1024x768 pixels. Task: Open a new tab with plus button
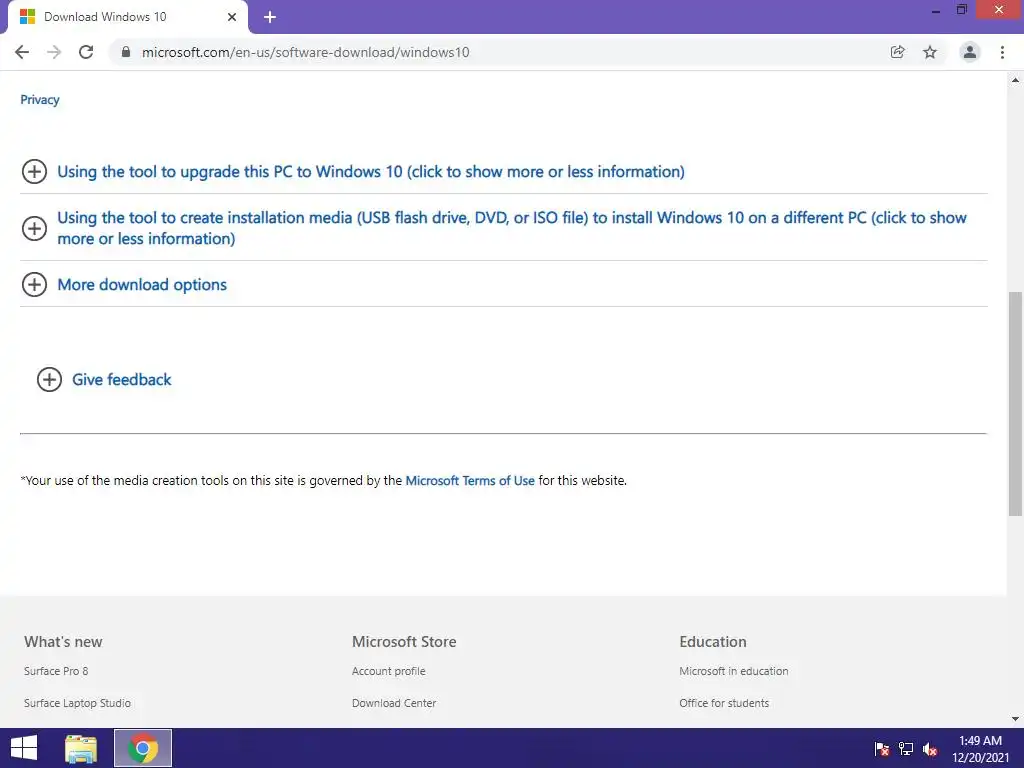pos(270,17)
